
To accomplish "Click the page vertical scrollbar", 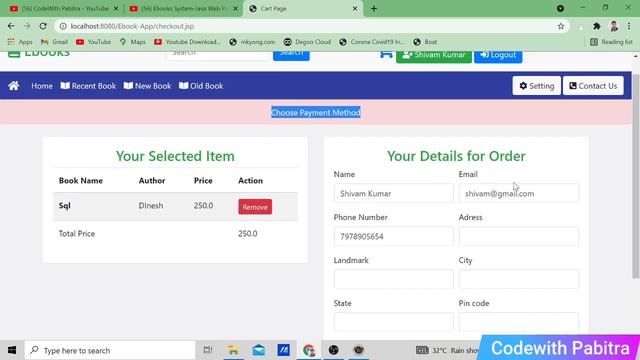I will coord(636,176).
